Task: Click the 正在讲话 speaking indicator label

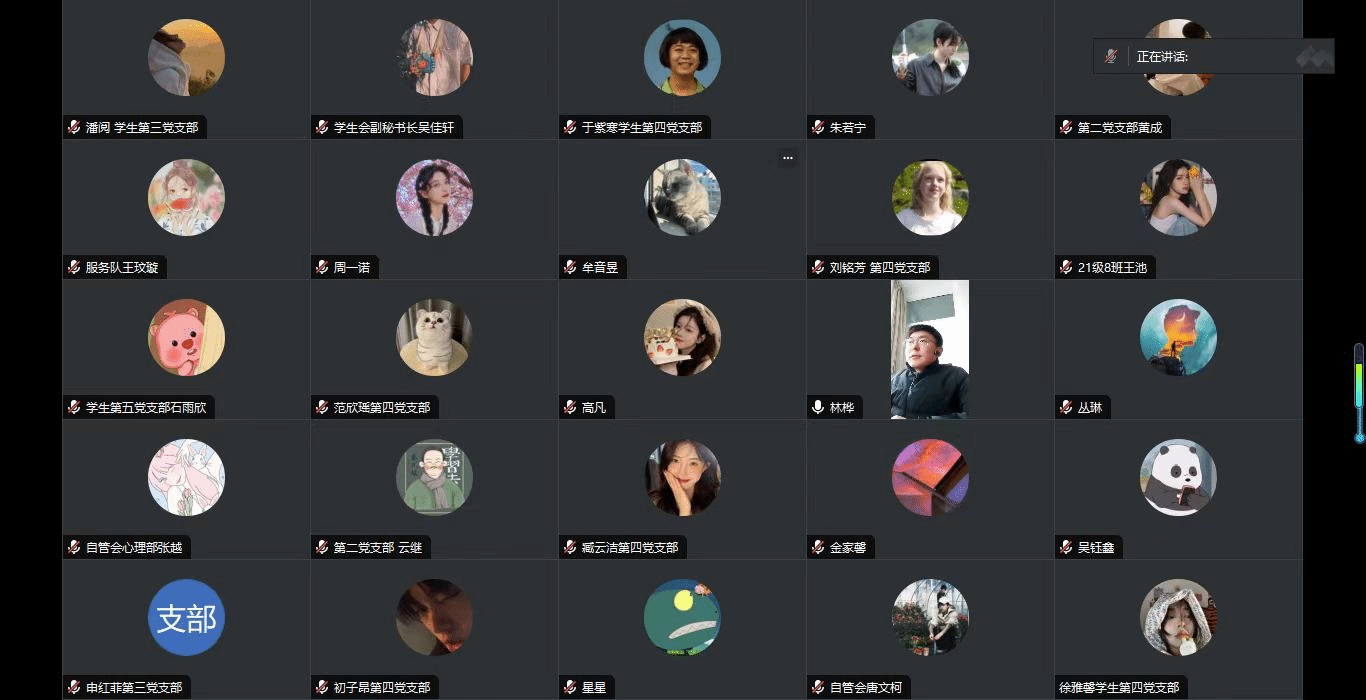Action: [1162, 57]
